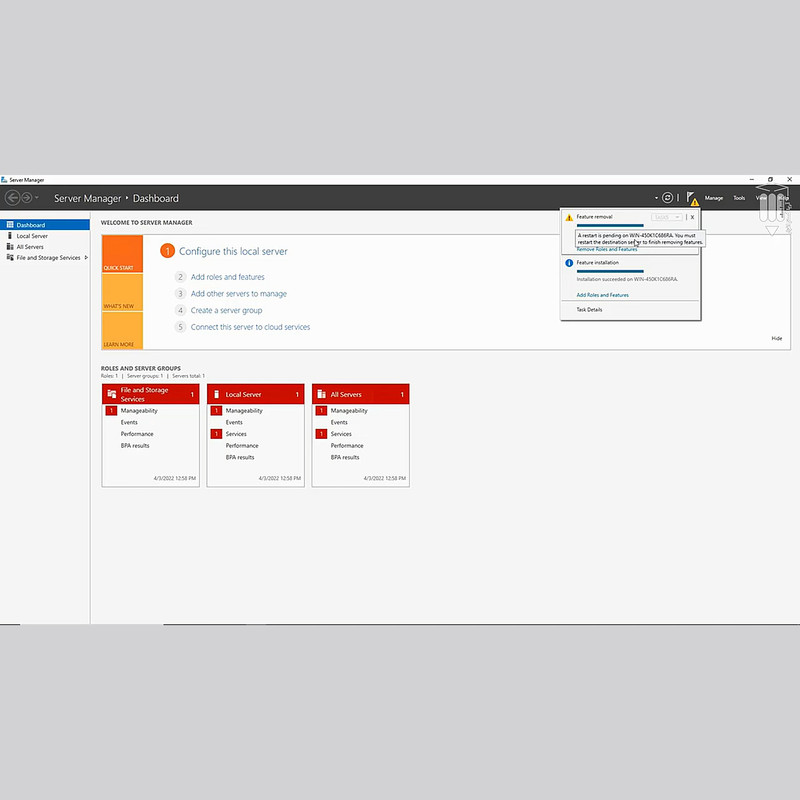Click red badge beside All Servers Manageability
Screen dimensions: 800x800
pos(321,411)
